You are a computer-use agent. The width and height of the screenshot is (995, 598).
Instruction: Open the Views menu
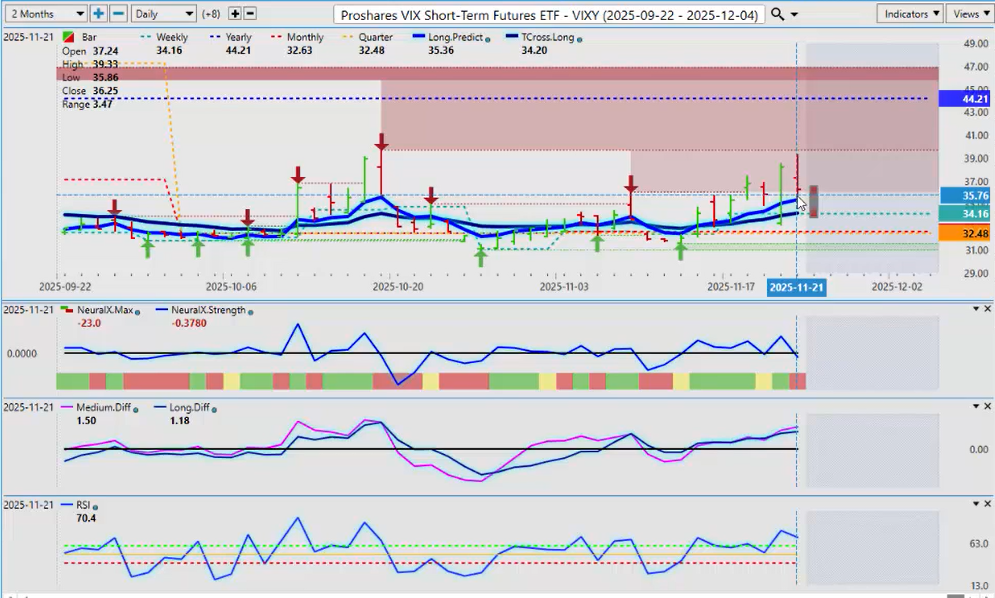(x=969, y=14)
